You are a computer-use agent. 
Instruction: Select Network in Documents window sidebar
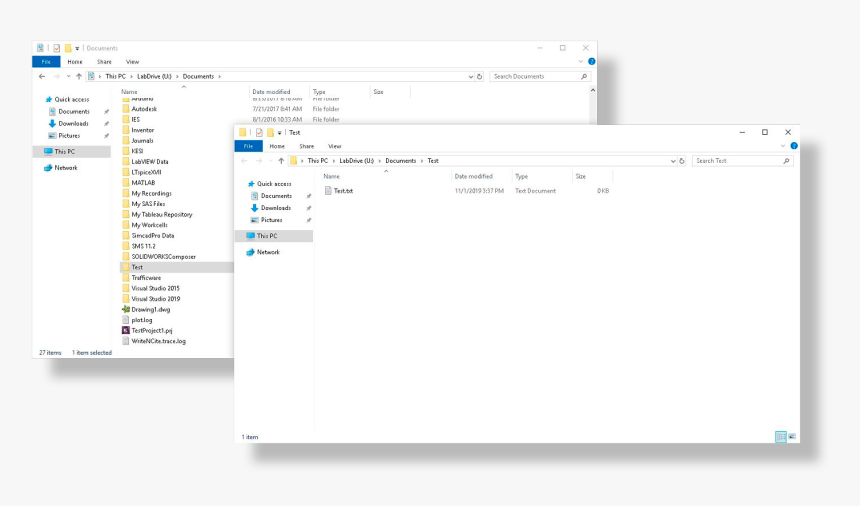(66, 168)
